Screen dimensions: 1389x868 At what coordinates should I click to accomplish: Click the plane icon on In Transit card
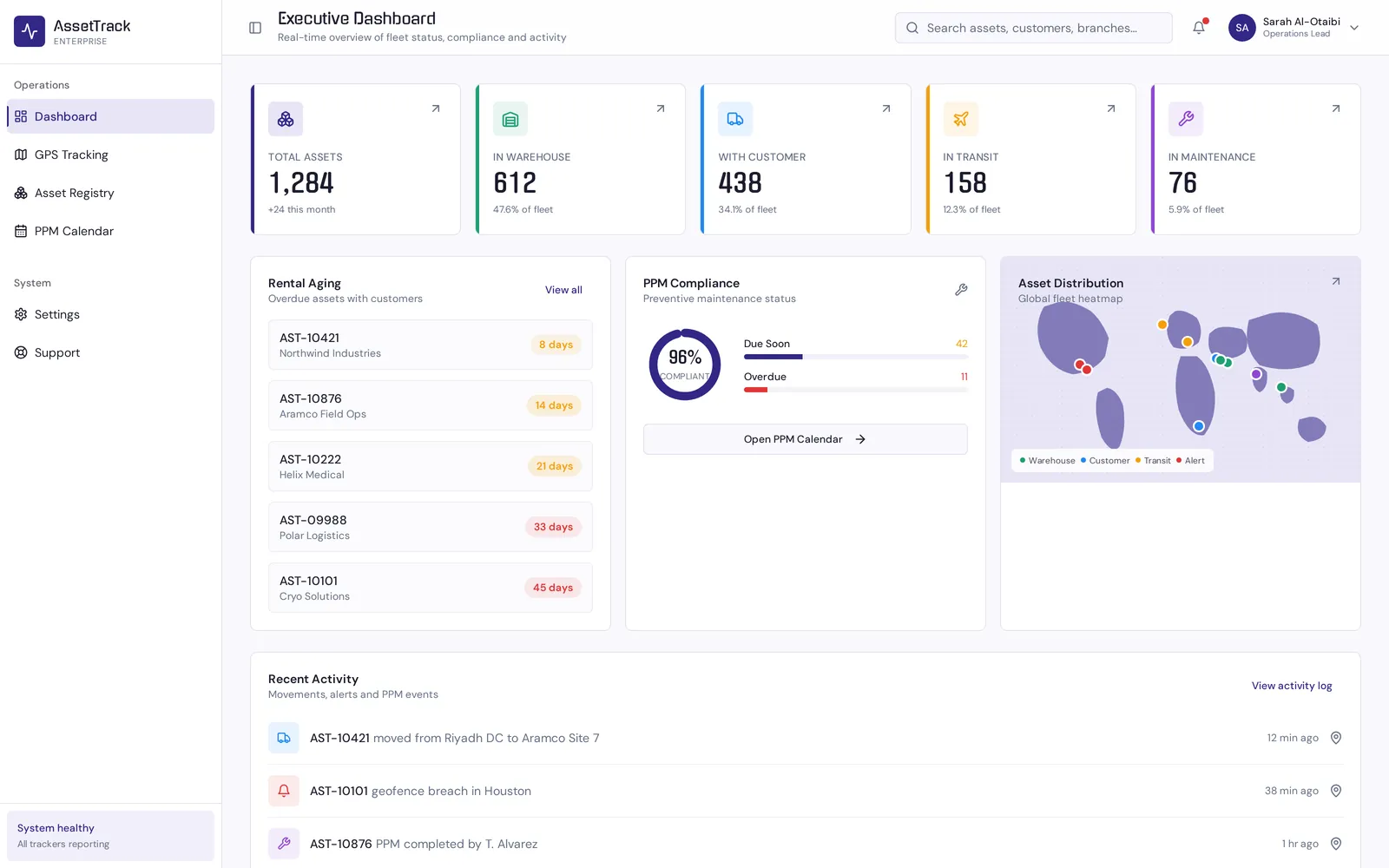(x=960, y=119)
